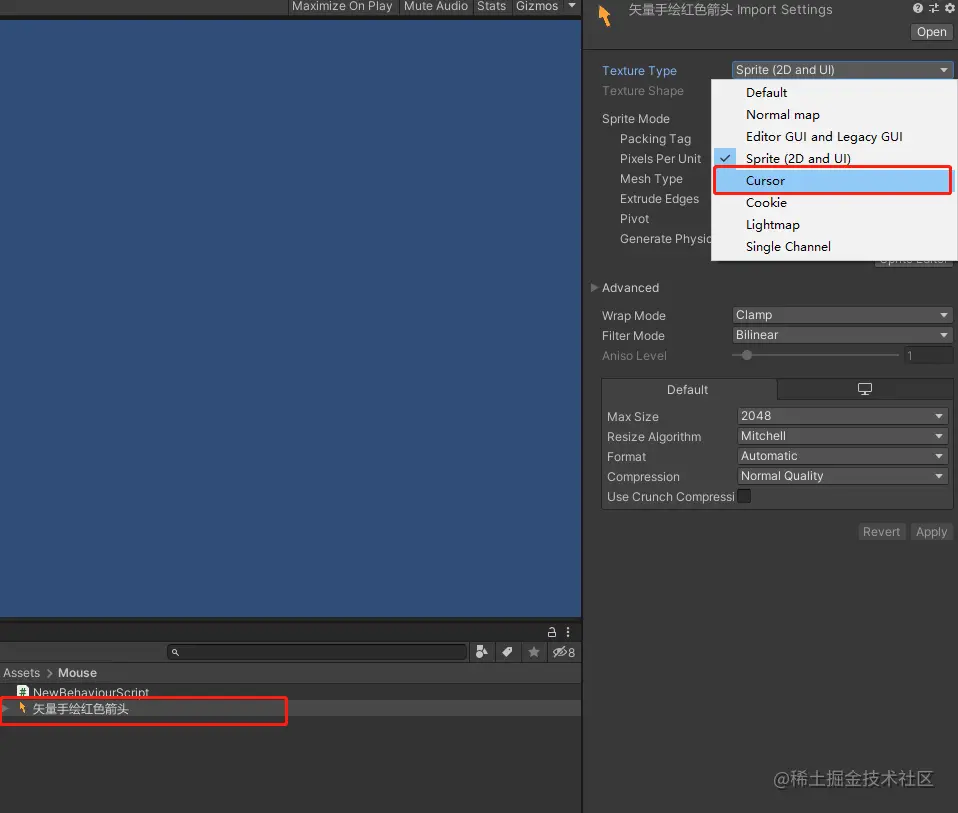The width and height of the screenshot is (958, 813).
Task: Toggle the Stats overlay button
Action: 491,6
